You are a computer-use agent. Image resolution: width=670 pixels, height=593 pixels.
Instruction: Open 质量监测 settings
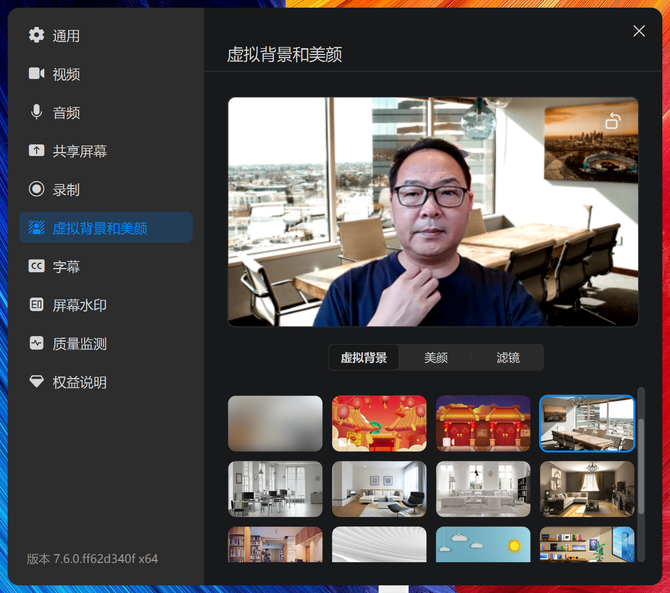tap(106, 343)
